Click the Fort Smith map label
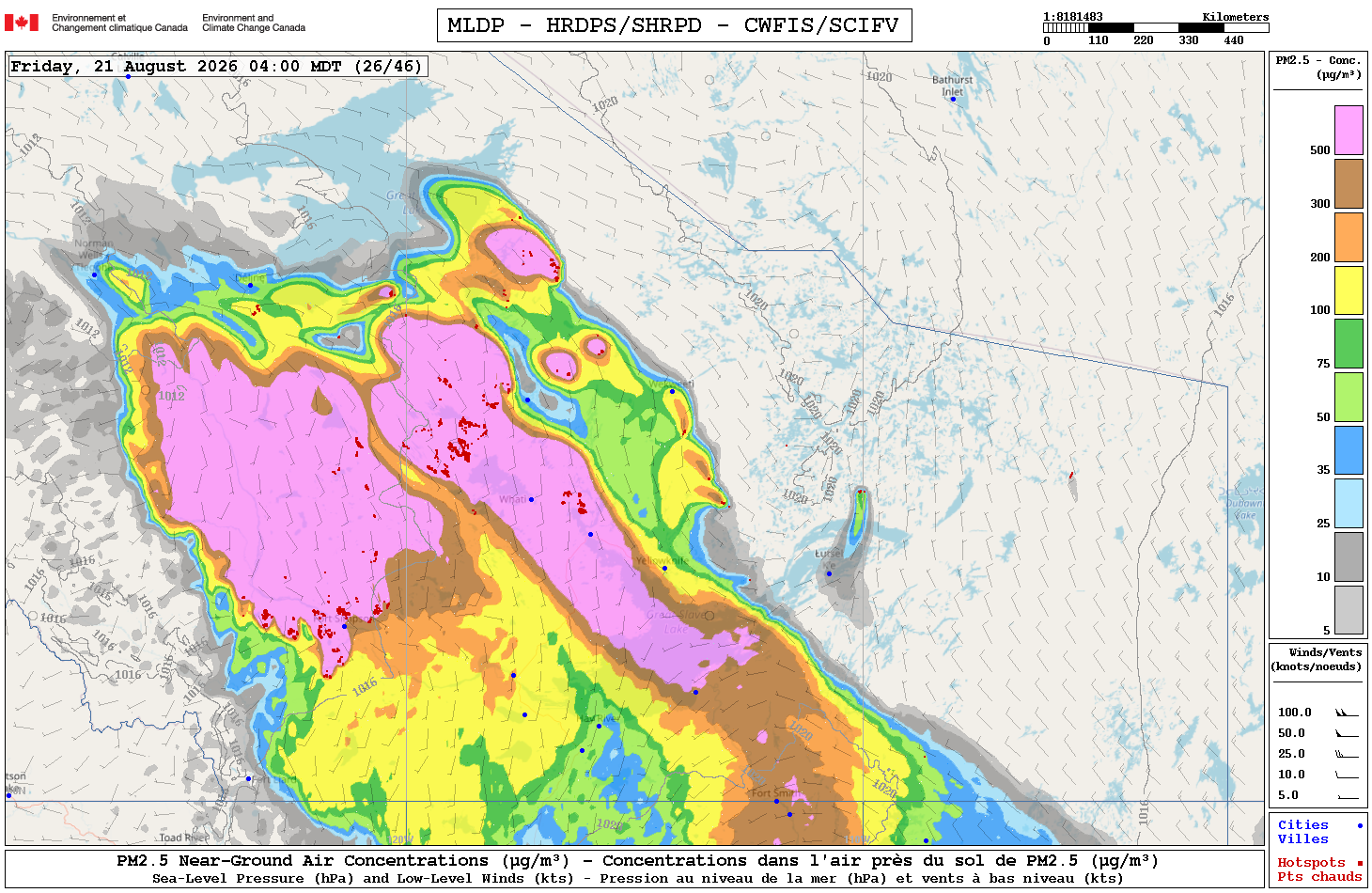Image resolution: width=1372 pixels, height=893 pixels. click(774, 792)
